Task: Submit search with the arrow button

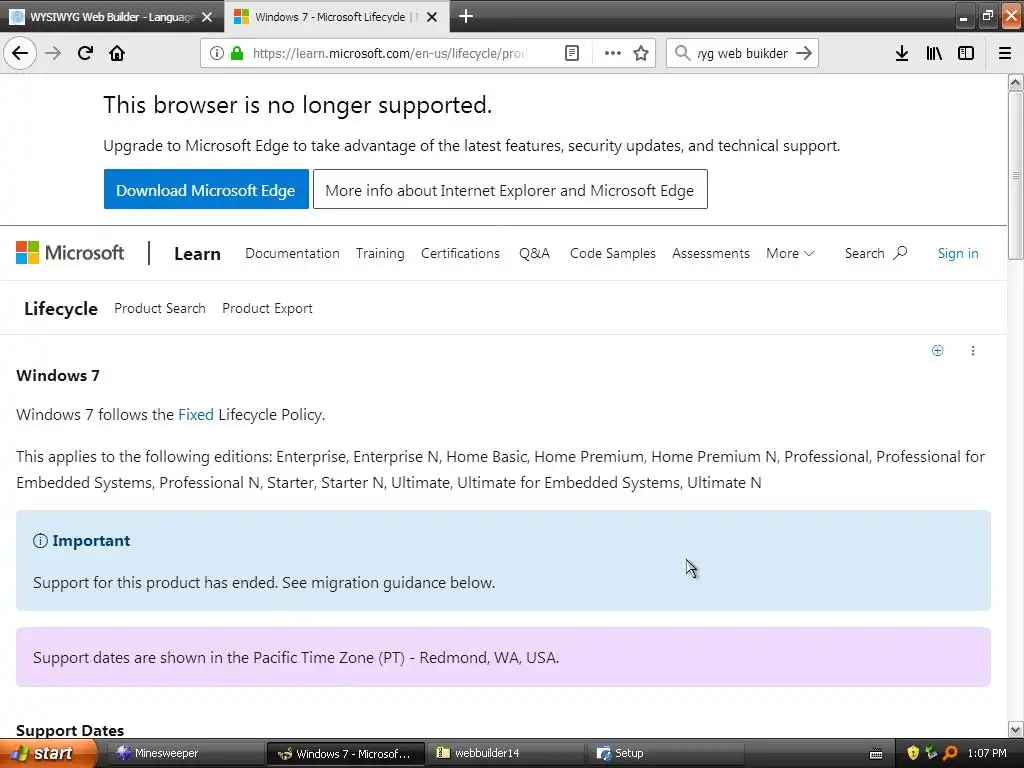Action: point(804,53)
